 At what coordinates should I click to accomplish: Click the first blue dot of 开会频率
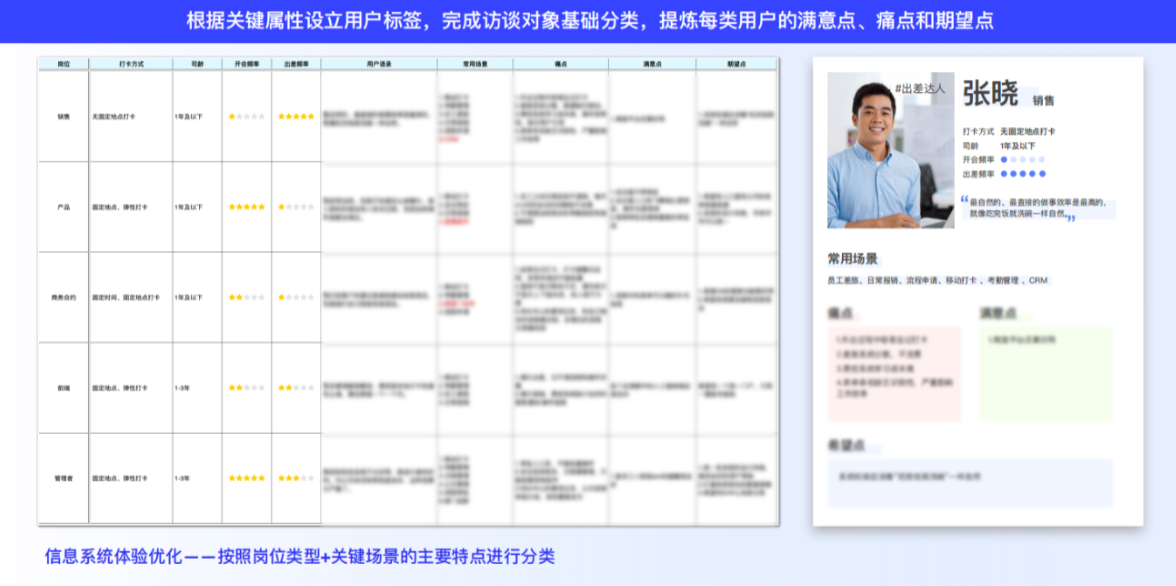[1004, 159]
